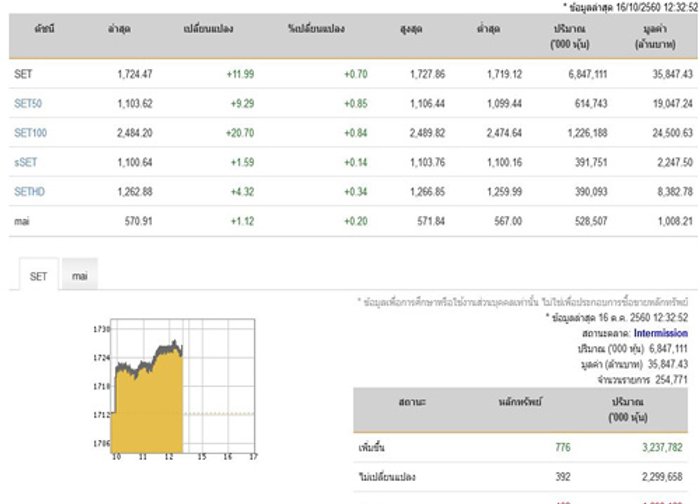Select SETHD percent change +0.34
This screenshot has height=504, width=700.
356,192
